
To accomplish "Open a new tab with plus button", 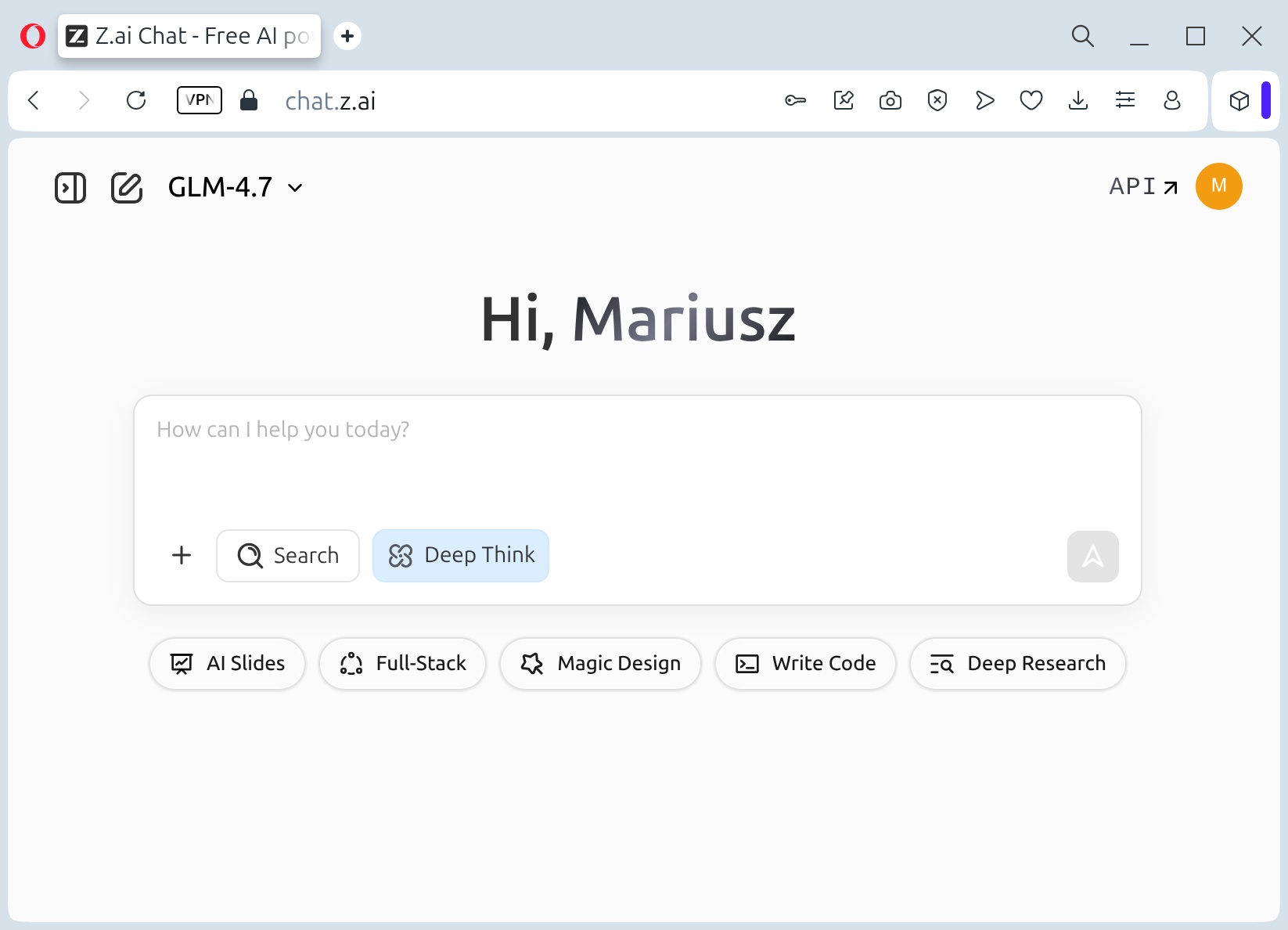I will [x=347, y=36].
